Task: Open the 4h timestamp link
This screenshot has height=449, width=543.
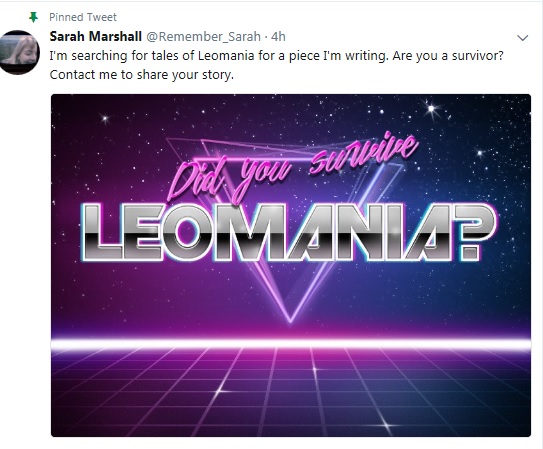Action: click(x=278, y=36)
